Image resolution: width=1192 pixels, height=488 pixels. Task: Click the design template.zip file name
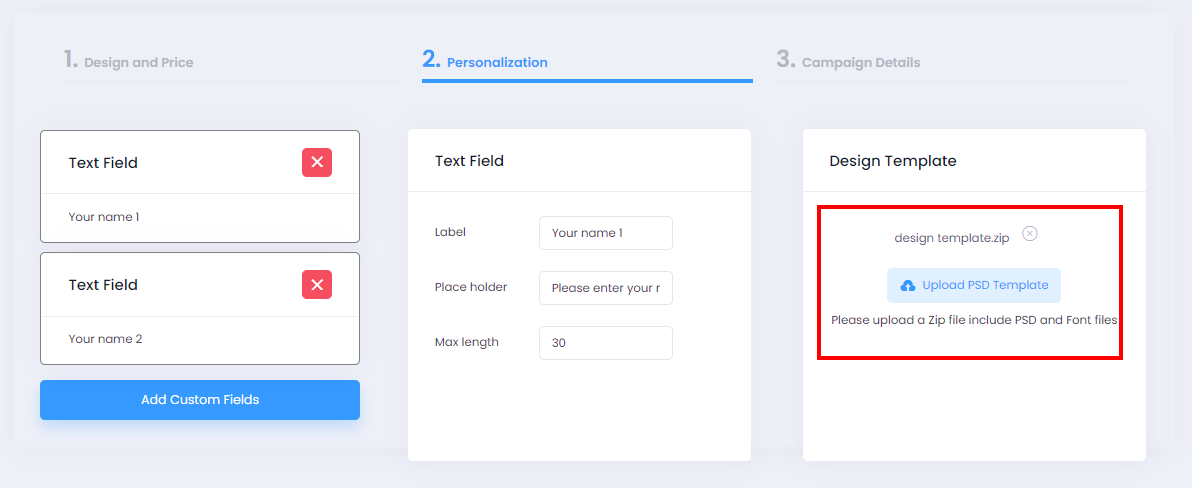(952, 238)
